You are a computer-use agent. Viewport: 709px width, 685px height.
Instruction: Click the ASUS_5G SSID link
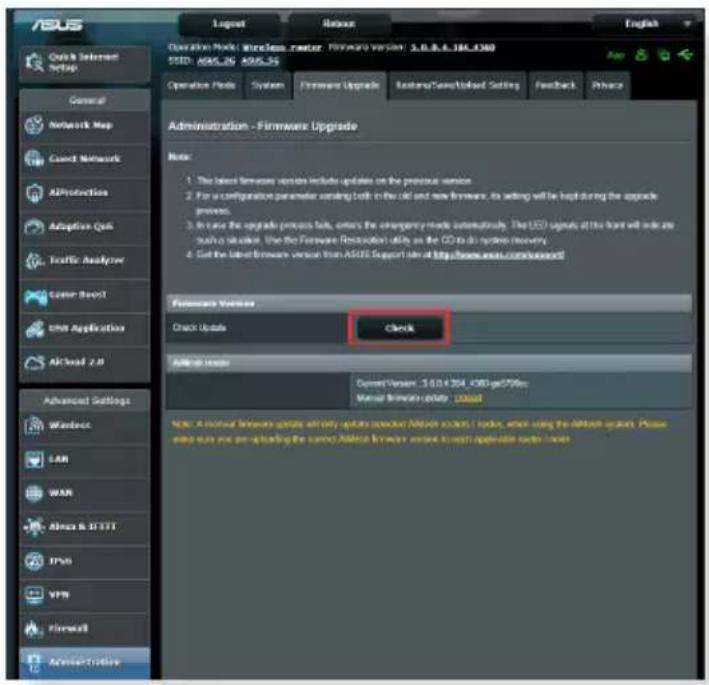coord(260,61)
